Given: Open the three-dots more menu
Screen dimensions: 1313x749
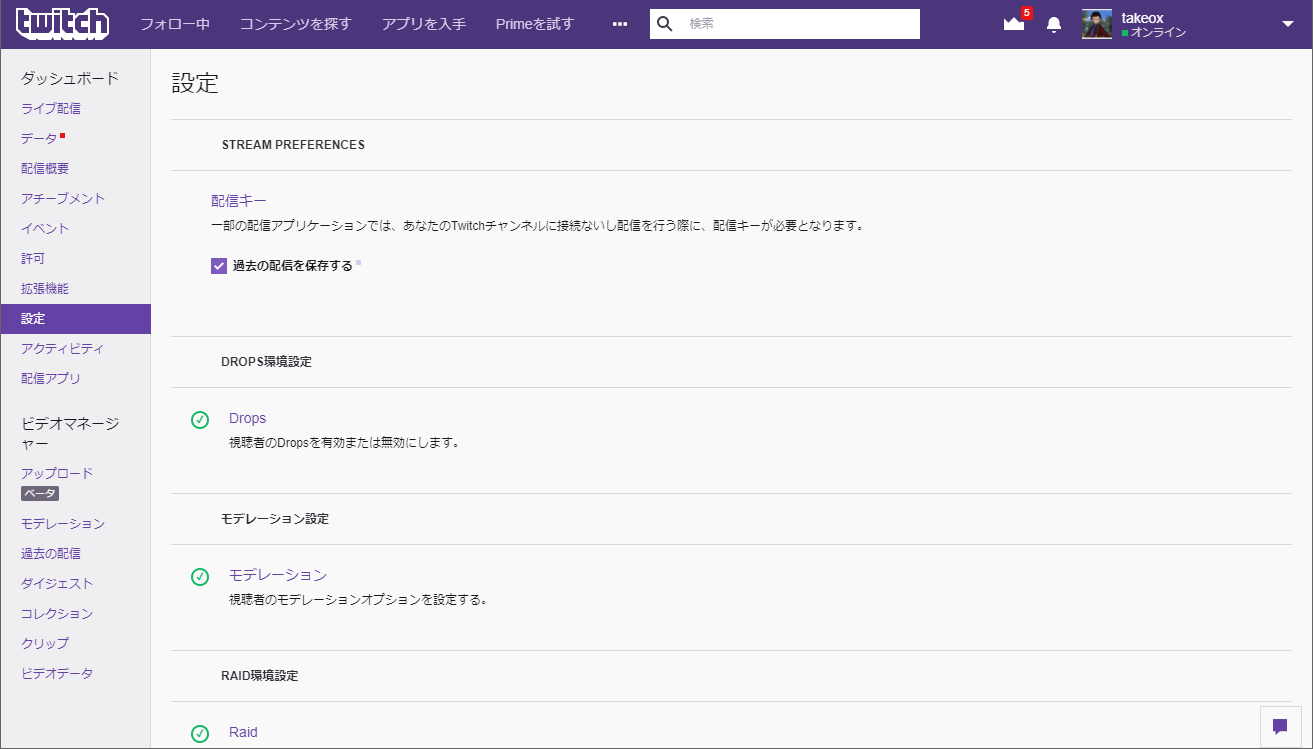Looking at the screenshot, I should pyautogui.click(x=620, y=24).
